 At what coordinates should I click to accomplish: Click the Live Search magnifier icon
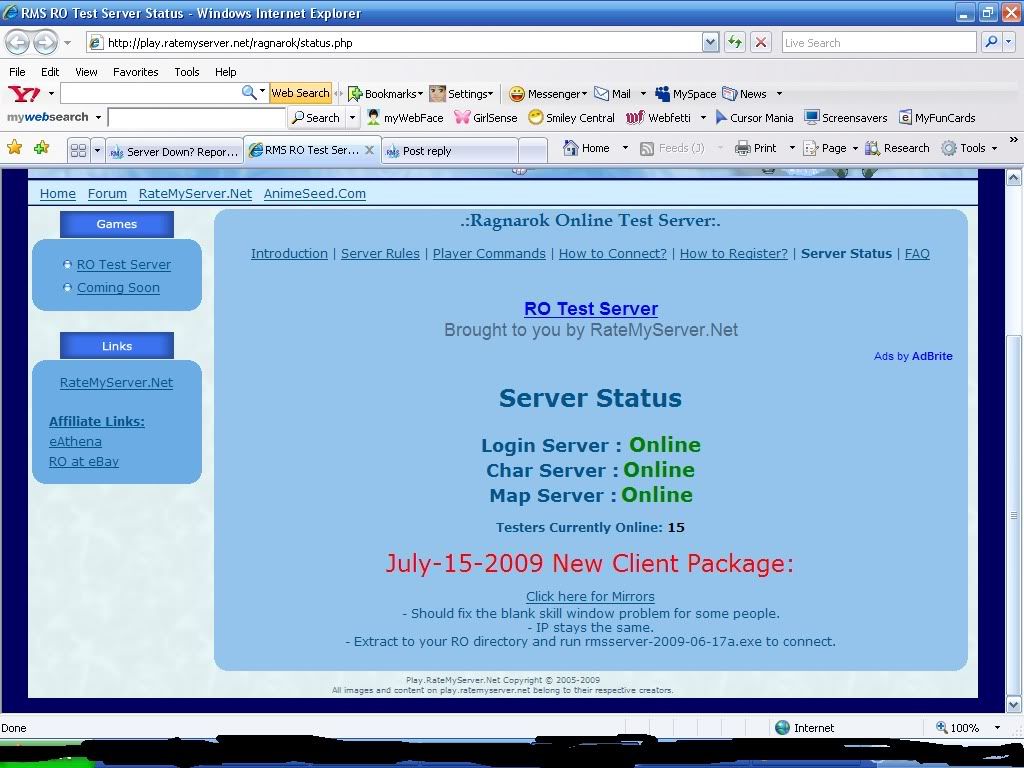[991, 42]
